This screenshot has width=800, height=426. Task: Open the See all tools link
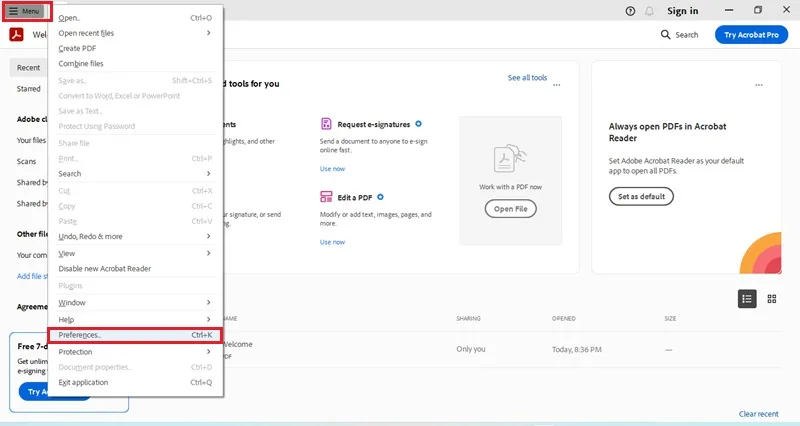click(527, 78)
